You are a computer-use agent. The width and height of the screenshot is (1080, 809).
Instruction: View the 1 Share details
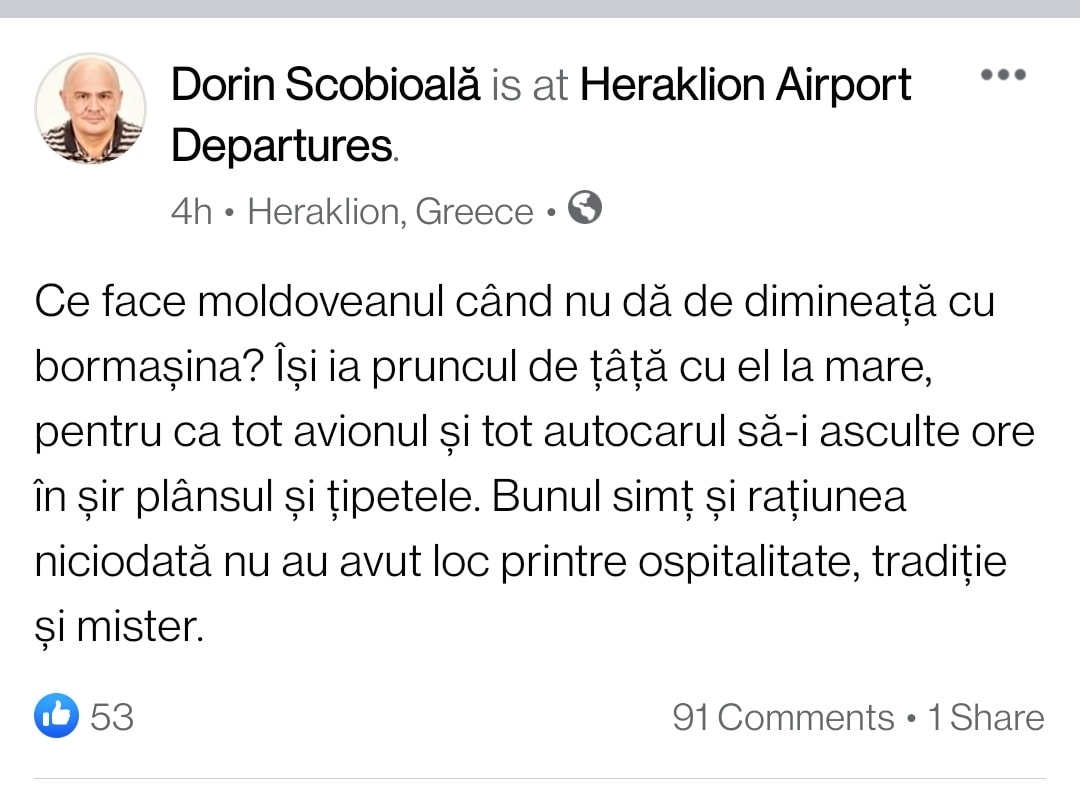[x=986, y=718]
